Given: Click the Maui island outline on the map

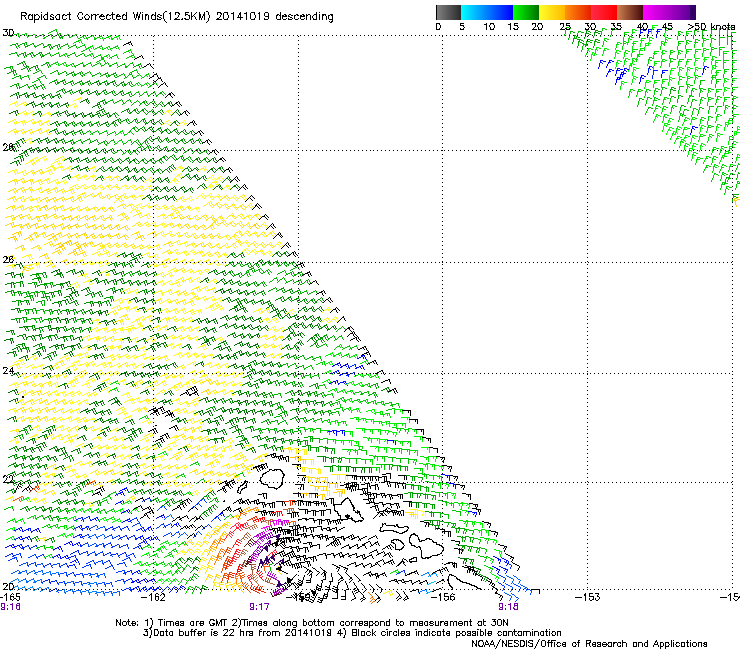Looking at the screenshot, I should [426, 545].
